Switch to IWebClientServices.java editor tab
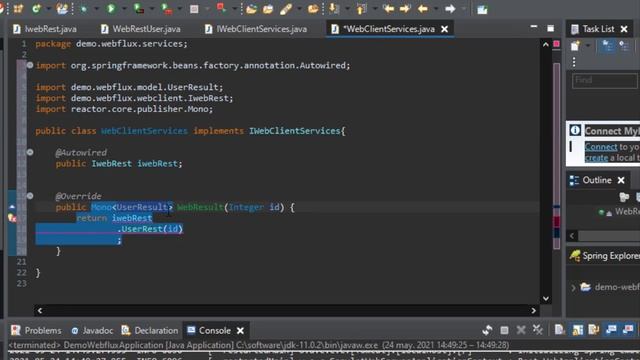This screenshot has width=640, height=360. click(x=256, y=29)
